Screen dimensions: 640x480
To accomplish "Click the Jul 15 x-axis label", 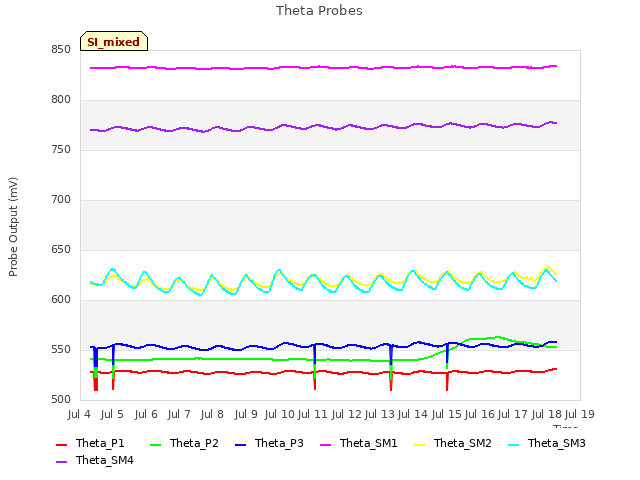I will pyautogui.click(x=446, y=414).
